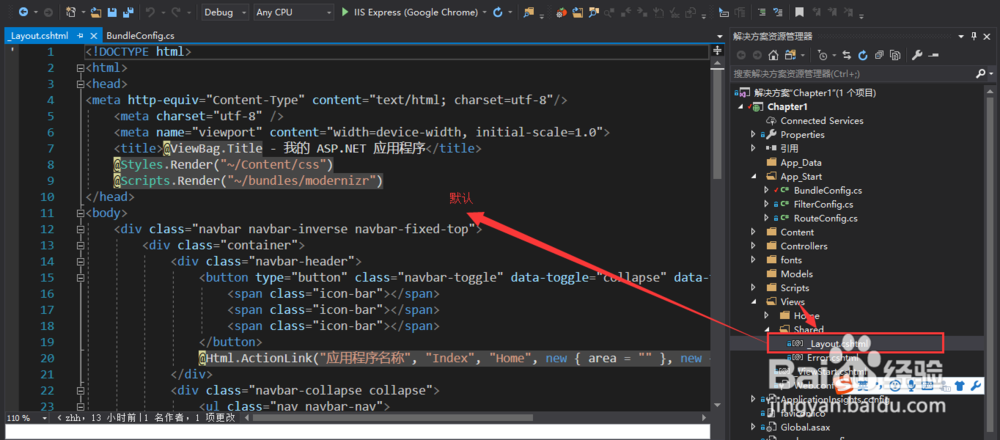Save the current file with the disk icon
This screenshot has width=1000, height=440.
click(112, 12)
